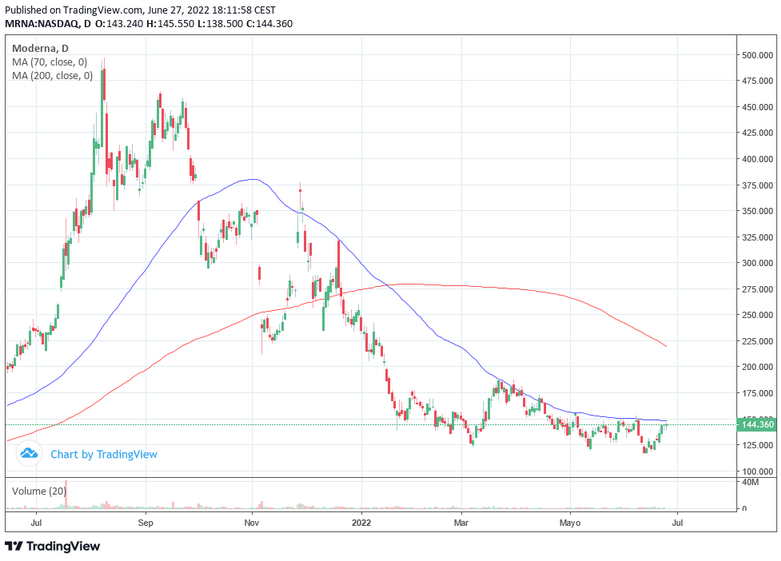Click the "2022" time axis label
This screenshot has width=781, height=561.
(361, 523)
